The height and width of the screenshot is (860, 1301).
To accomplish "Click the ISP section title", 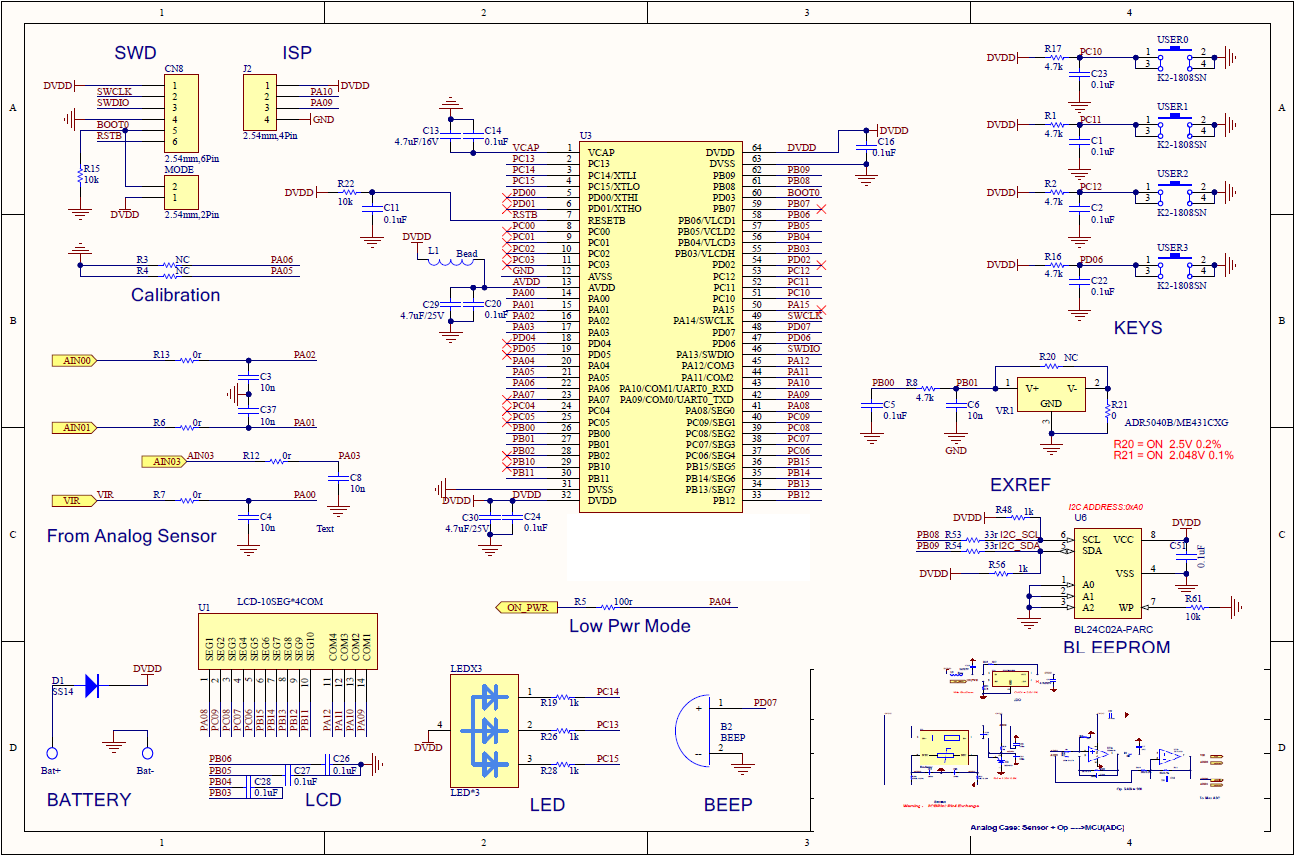I will click(x=297, y=53).
